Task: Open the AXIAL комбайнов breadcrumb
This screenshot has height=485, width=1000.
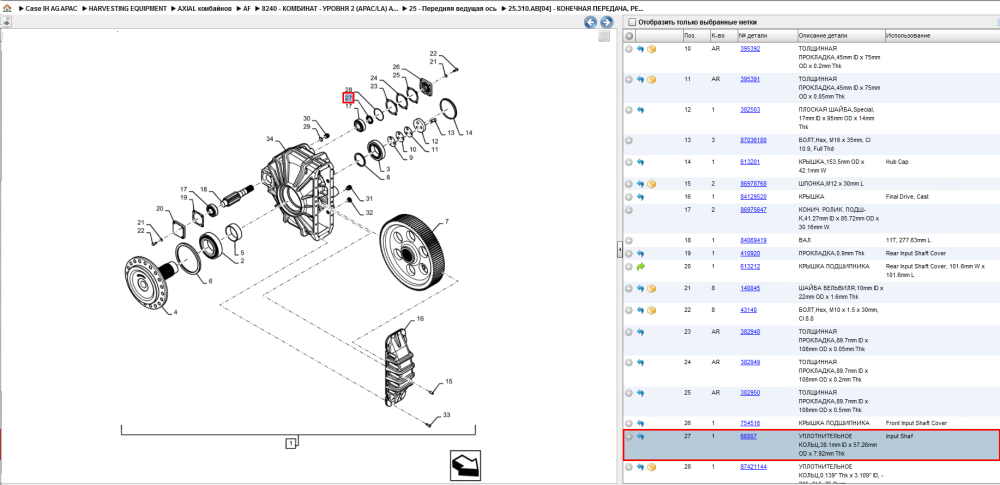Action: [204, 9]
